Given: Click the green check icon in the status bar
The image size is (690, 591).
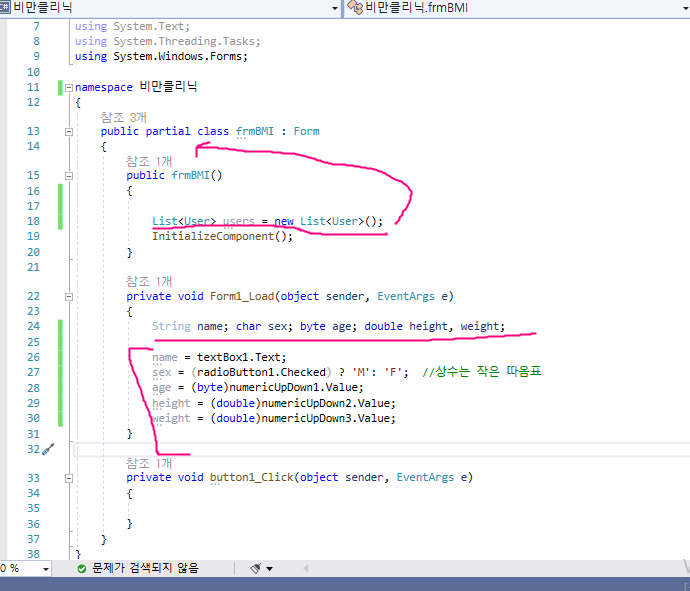Looking at the screenshot, I should pyautogui.click(x=81, y=569).
